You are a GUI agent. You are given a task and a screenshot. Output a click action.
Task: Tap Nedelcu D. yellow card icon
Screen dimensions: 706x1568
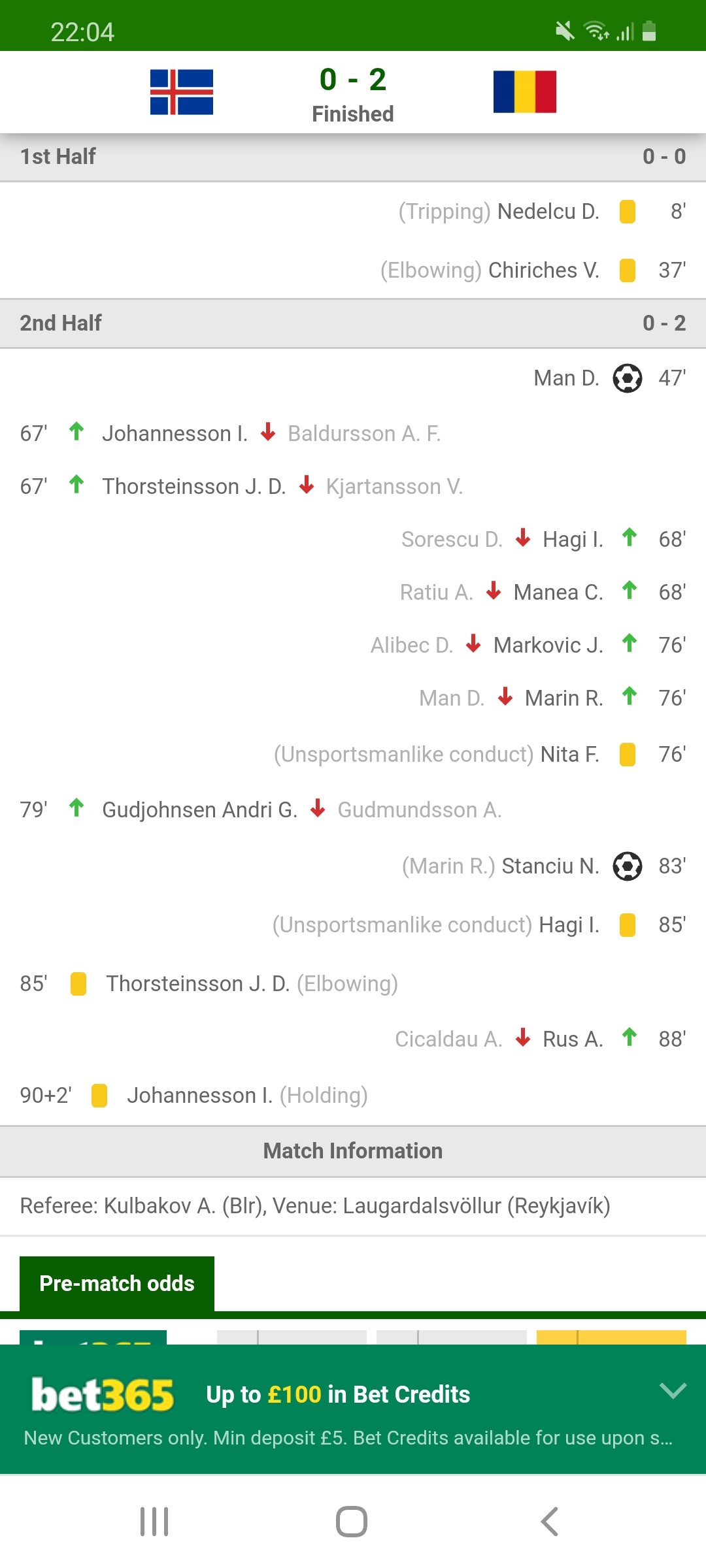tap(628, 212)
